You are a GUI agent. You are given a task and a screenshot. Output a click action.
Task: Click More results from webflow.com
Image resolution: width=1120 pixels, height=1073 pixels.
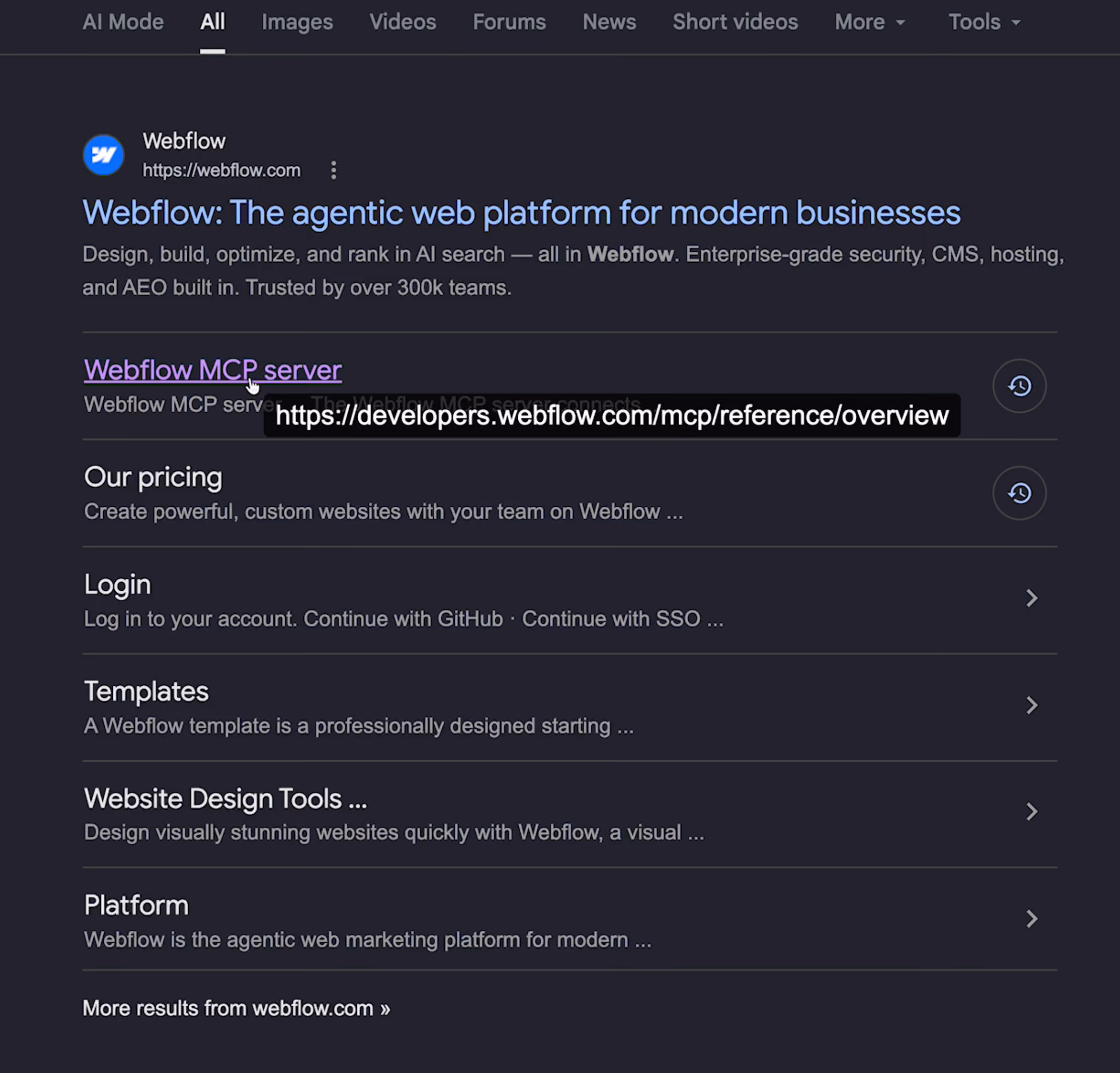(237, 1009)
